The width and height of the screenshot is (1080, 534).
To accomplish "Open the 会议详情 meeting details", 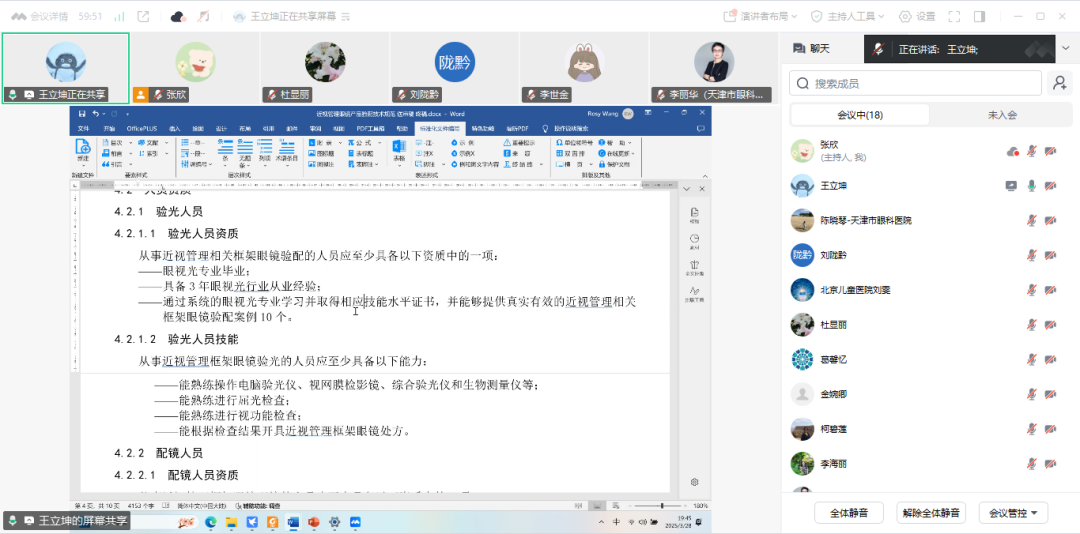I will click(39, 17).
